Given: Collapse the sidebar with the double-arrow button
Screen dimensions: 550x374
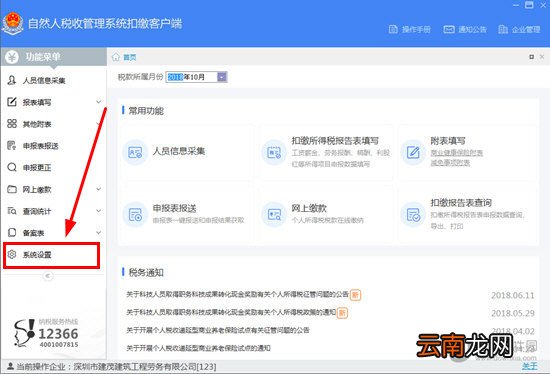Looking at the screenshot, I should 48,276.
